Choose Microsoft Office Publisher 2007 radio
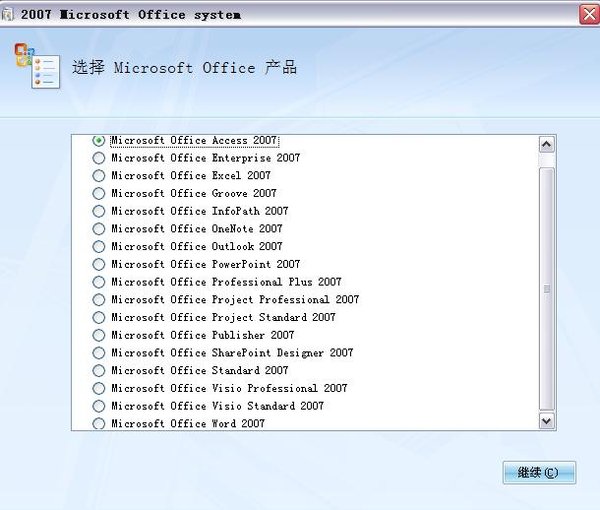Image resolution: width=600 pixels, height=510 pixels. (x=98, y=335)
